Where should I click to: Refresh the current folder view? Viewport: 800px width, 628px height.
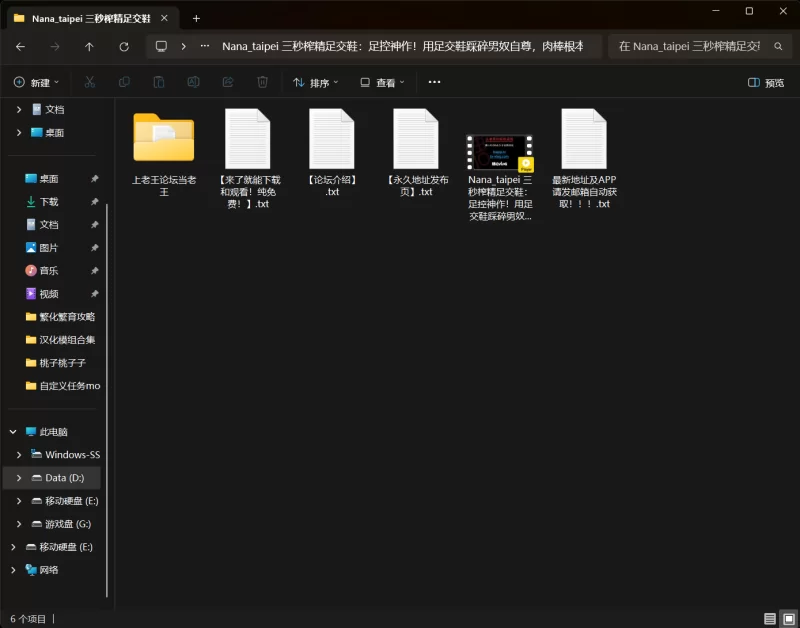click(x=124, y=47)
